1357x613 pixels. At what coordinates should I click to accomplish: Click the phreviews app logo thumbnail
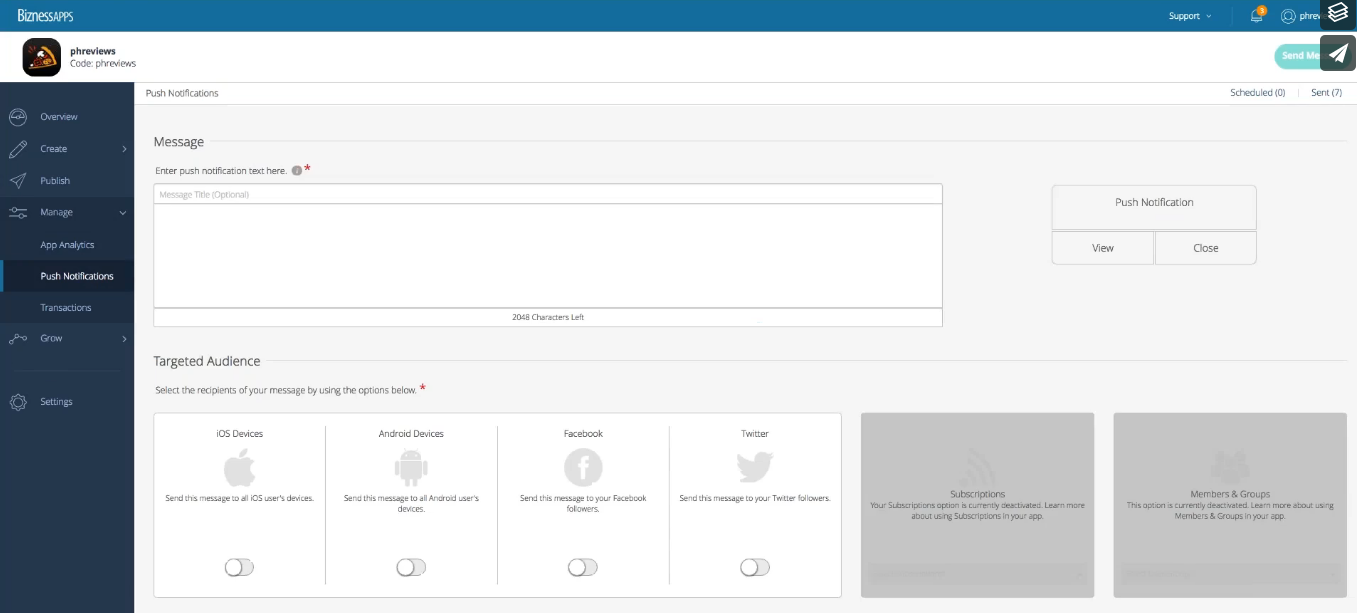click(42, 57)
